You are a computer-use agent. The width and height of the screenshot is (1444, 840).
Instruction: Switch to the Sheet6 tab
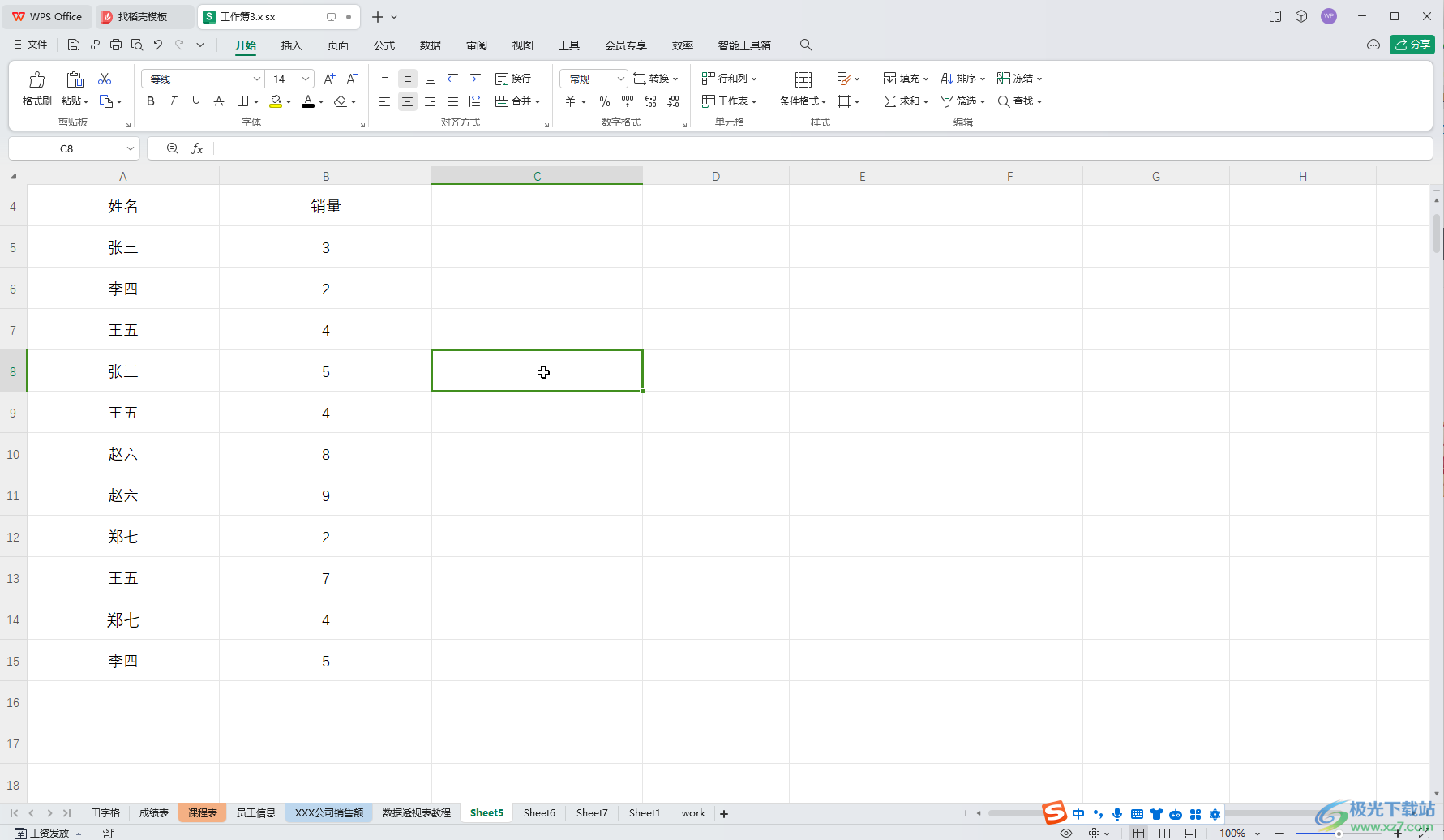pyautogui.click(x=539, y=813)
